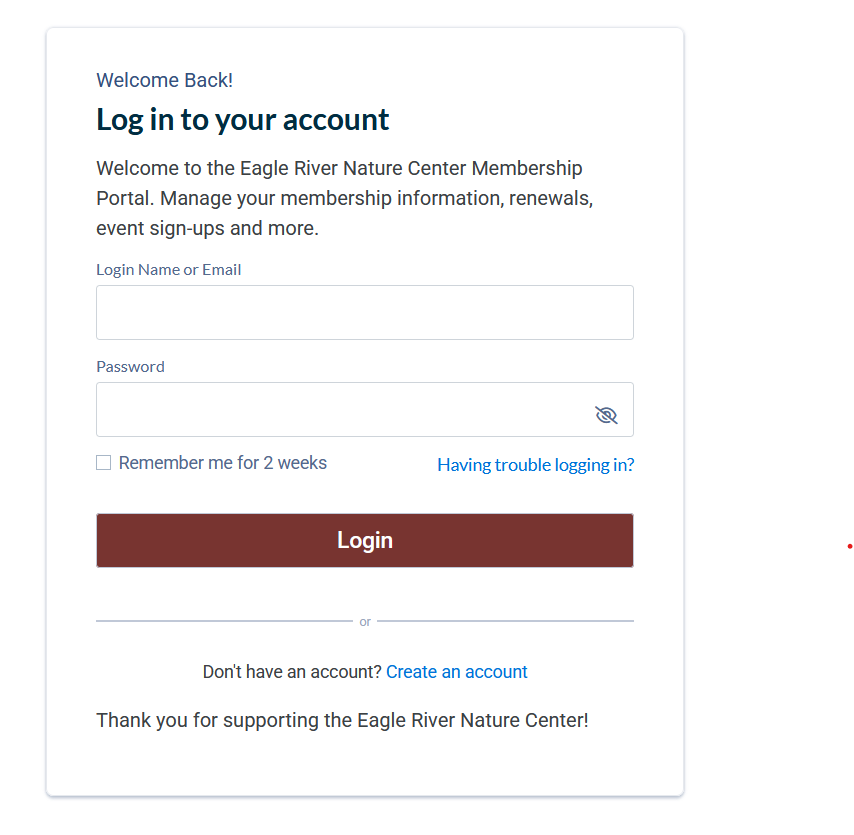Click the or divider text
This screenshot has width=854, height=835.
[x=365, y=621]
